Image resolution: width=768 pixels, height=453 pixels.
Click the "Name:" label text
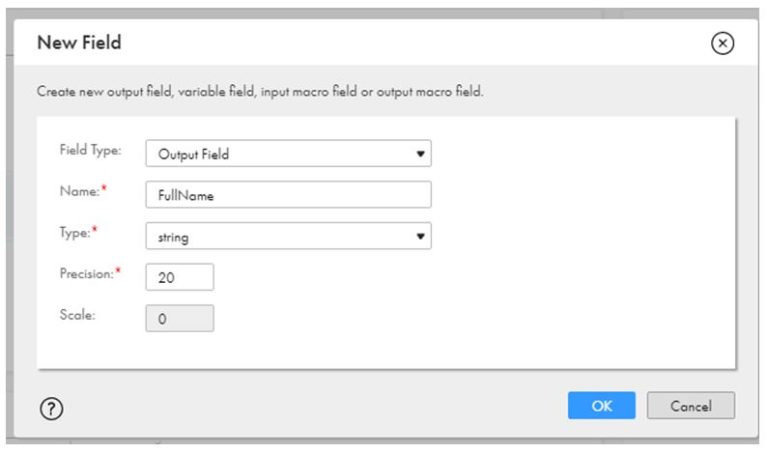tap(76, 191)
